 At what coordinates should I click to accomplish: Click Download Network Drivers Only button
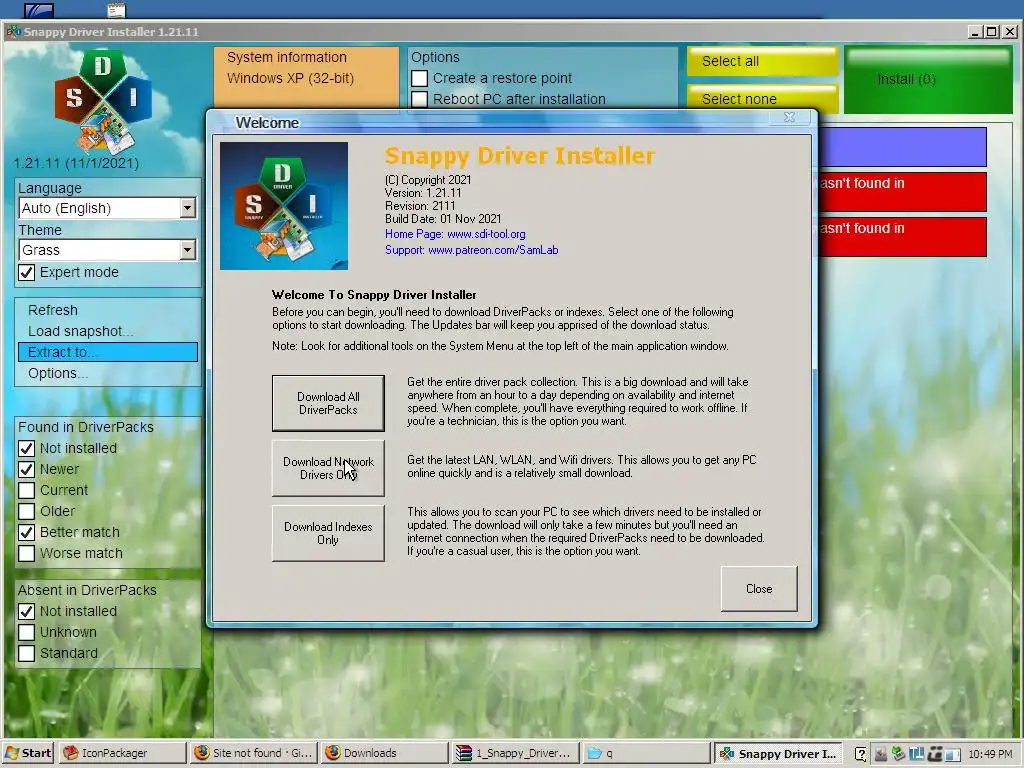(328, 468)
